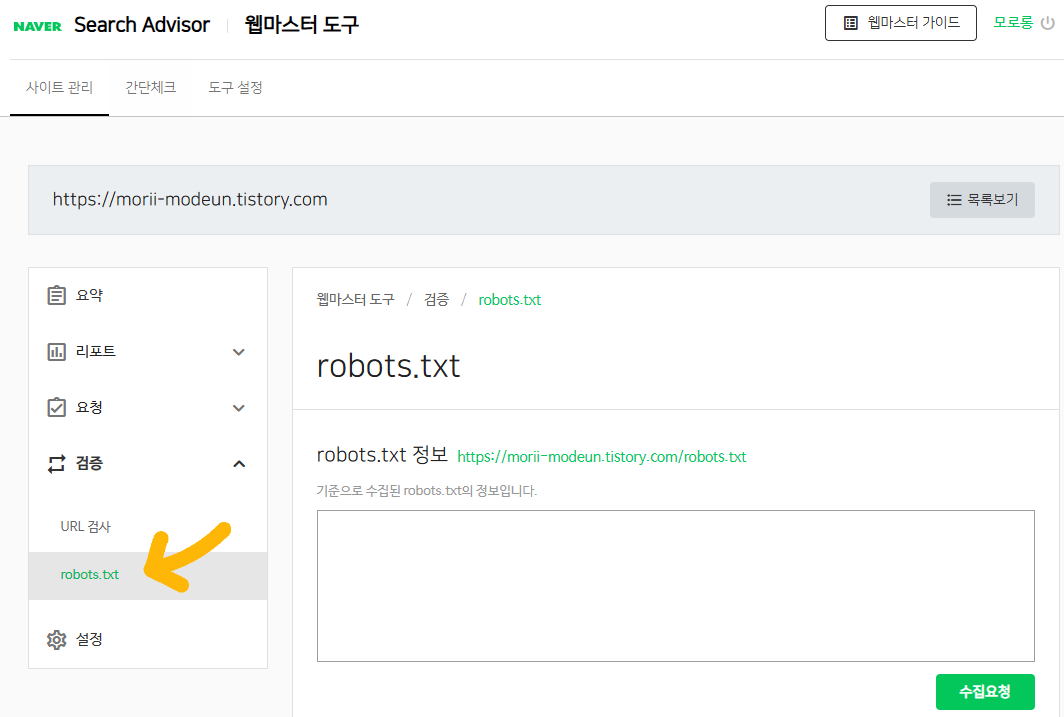Open Search Advisor home link
Image resolution: width=1064 pixels, height=717 pixels.
click(142, 25)
